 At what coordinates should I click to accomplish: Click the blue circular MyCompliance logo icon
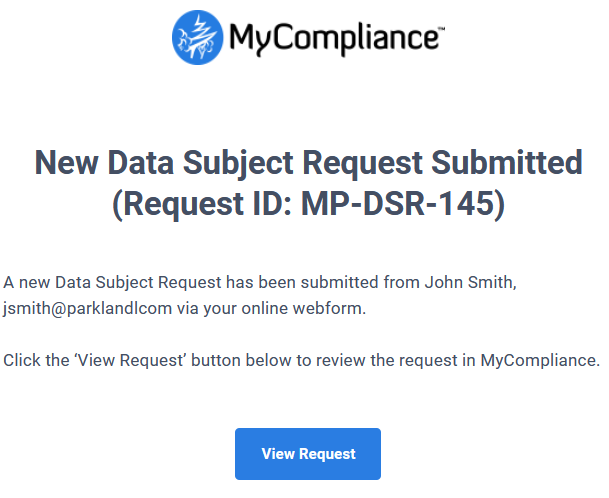pos(197,37)
